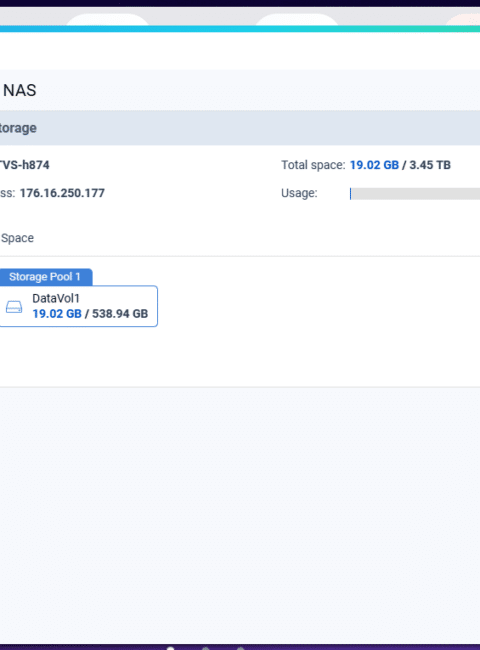Image resolution: width=480 pixels, height=650 pixels.
Task: Click the DataVol1 volume name
Action: tap(56, 298)
